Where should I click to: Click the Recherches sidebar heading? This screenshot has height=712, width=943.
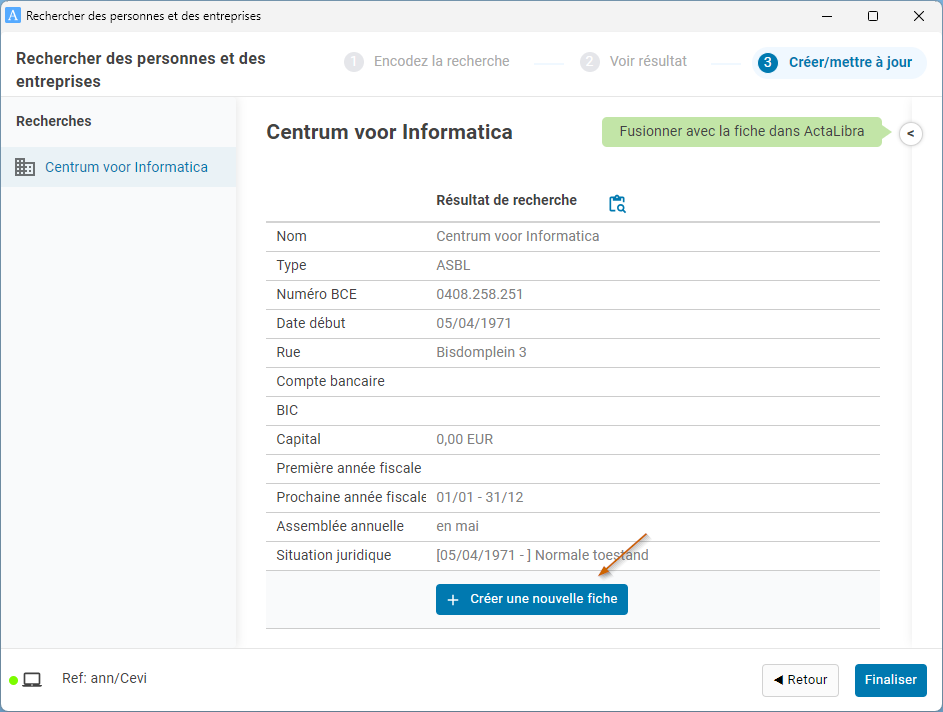coord(54,121)
